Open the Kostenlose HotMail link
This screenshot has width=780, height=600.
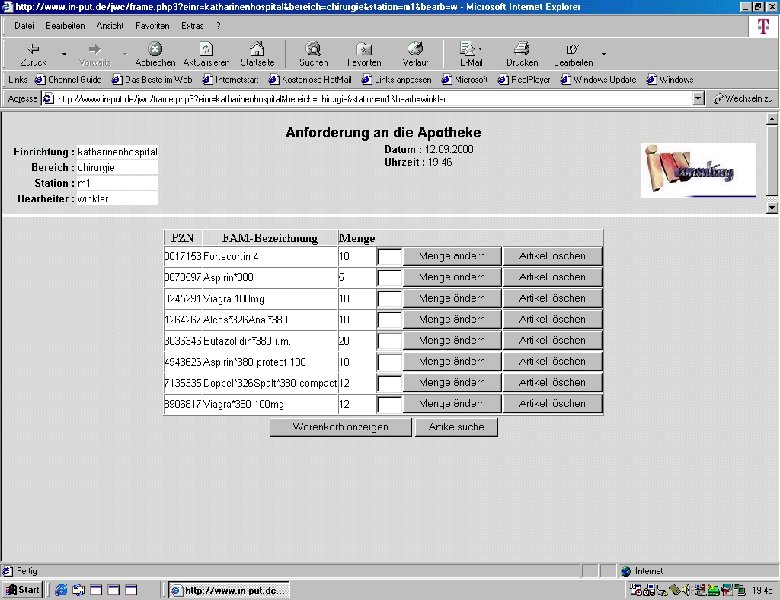(x=310, y=80)
